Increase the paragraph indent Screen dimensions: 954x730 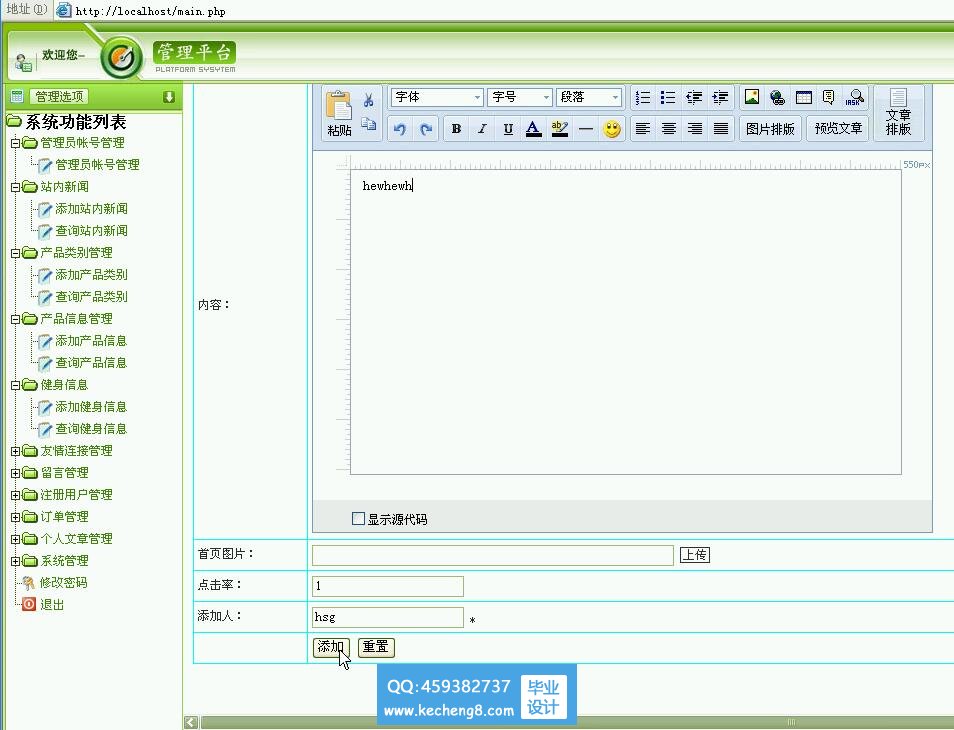720,97
